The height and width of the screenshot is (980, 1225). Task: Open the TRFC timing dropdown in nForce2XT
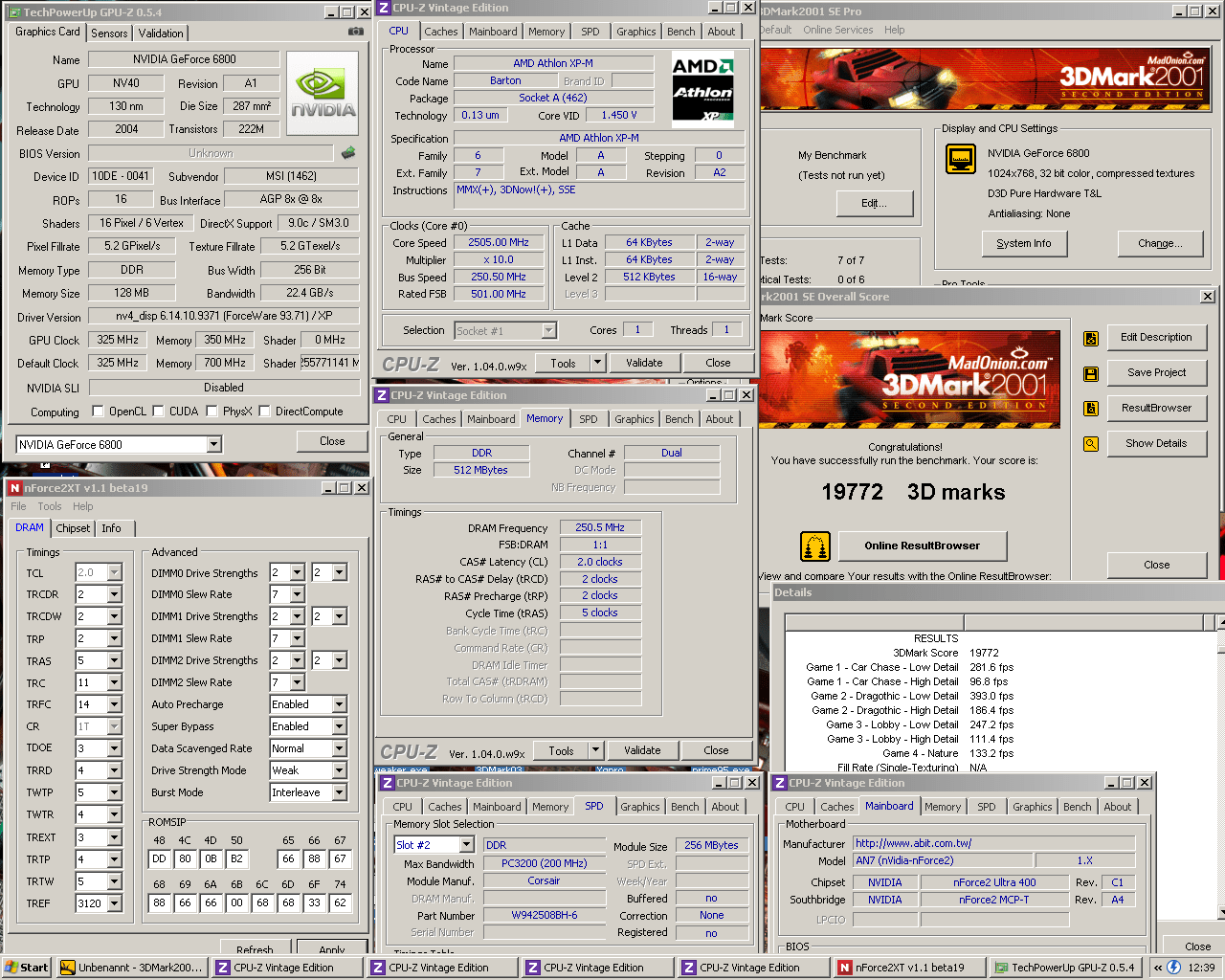coord(114,704)
